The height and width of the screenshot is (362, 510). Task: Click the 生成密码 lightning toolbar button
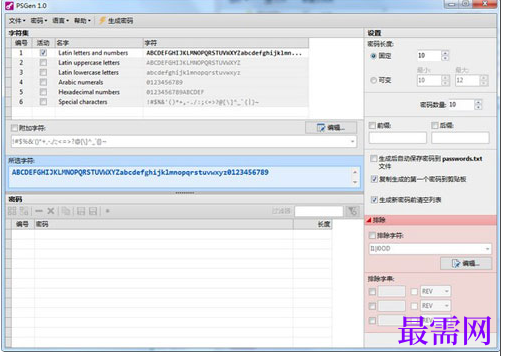point(116,21)
